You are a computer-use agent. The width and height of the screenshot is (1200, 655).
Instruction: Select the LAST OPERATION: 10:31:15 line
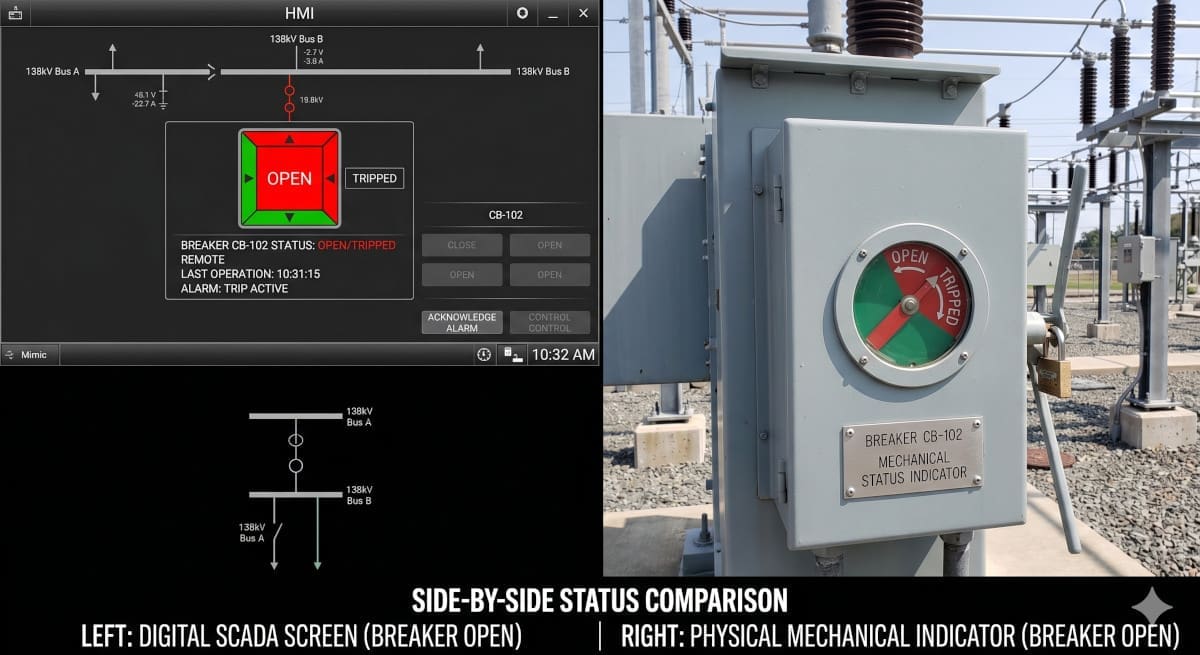coord(250,274)
